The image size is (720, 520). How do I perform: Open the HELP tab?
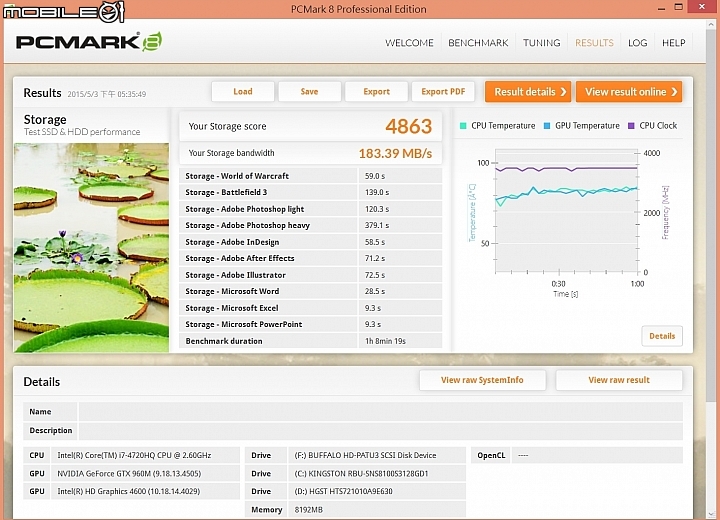tap(673, 43)
